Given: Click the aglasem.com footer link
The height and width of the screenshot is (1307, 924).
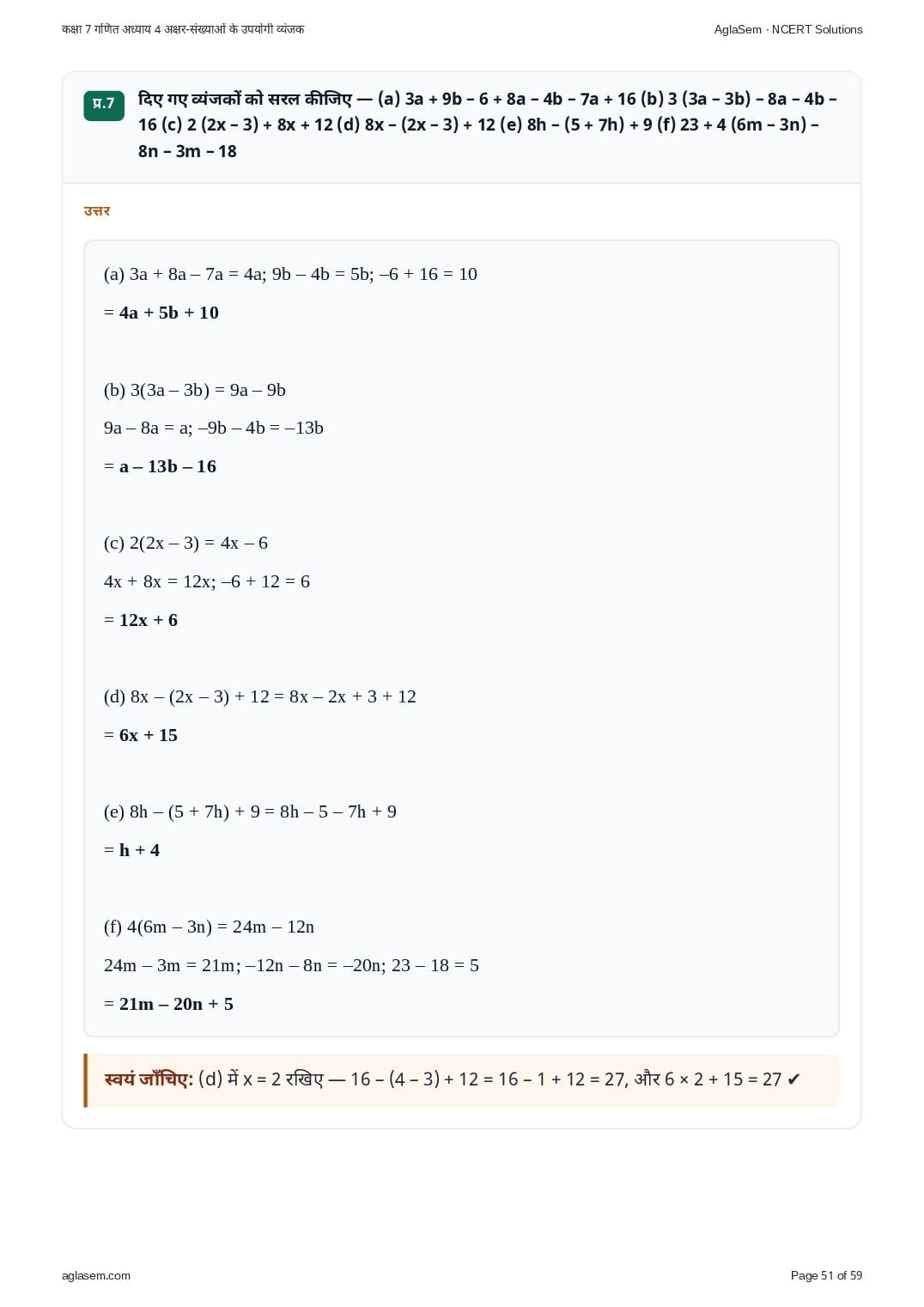Looking at the screenshot, I should pos(96,1275).
